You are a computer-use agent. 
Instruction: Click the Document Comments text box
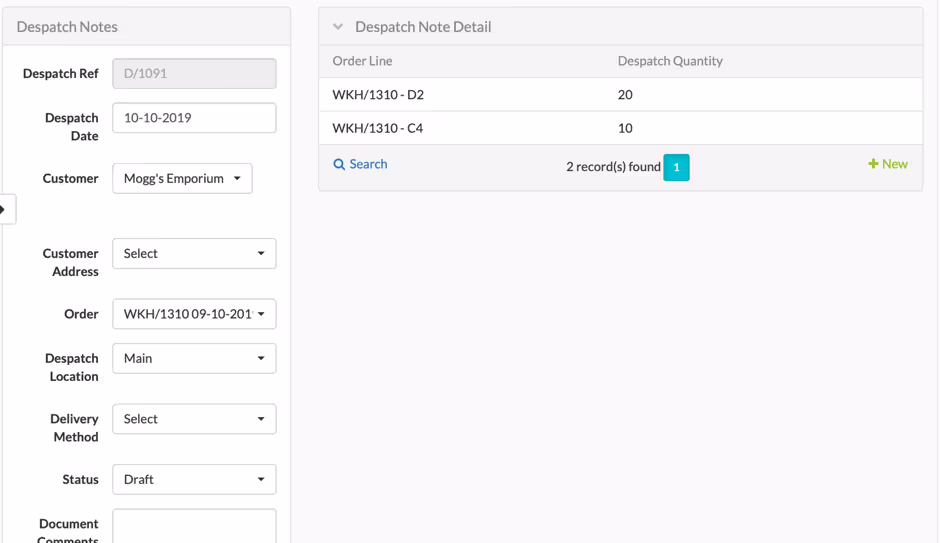tap(194, 526)
